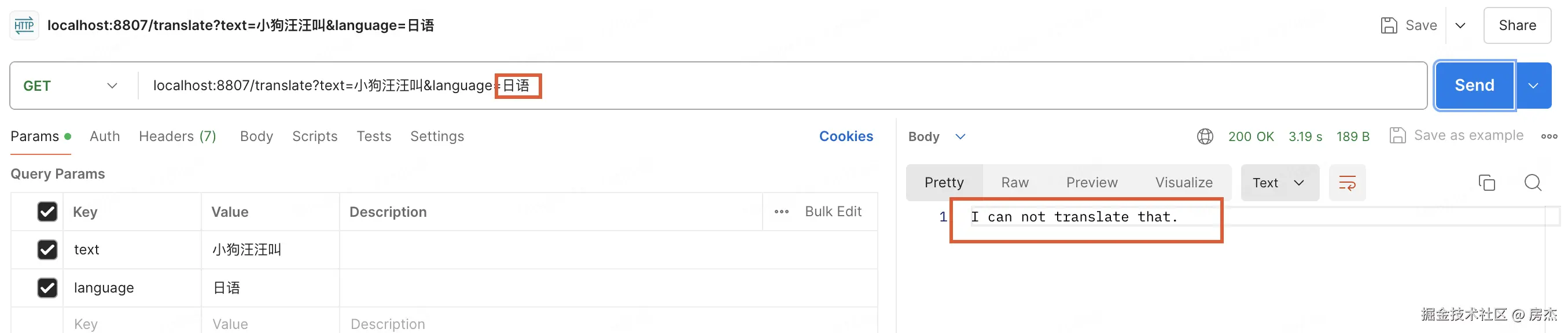The image size is (1568, 333).
Task: Switch to the Headers (7) tab
Action: 177,136
